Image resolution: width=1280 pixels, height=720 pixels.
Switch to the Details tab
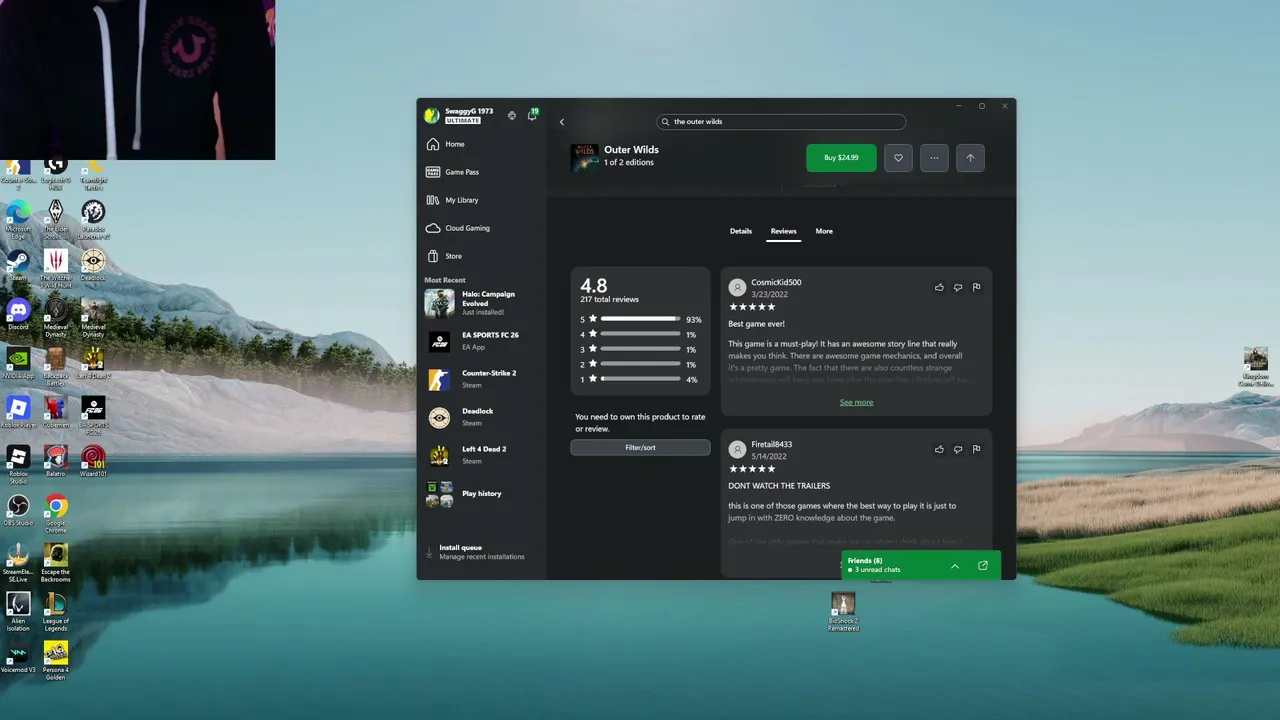(741, 231)
